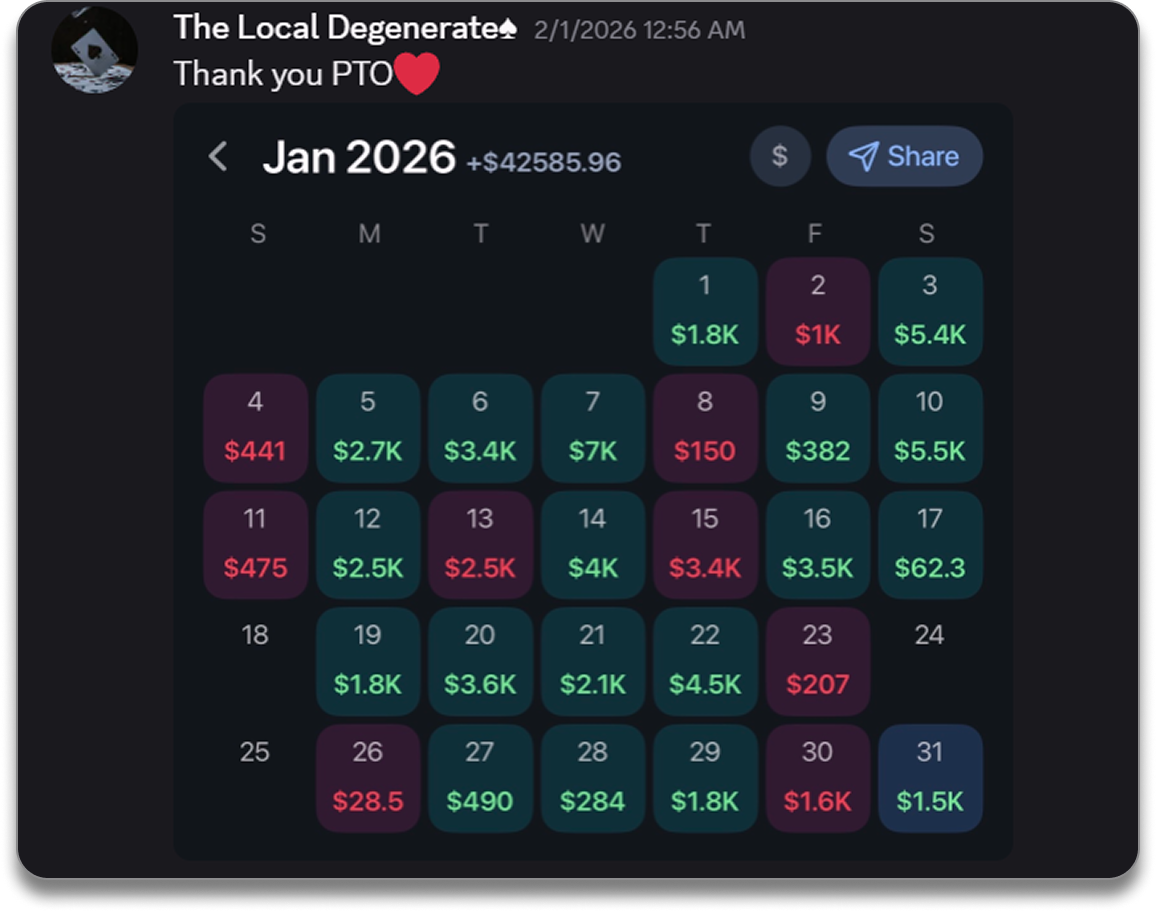The image size is (1156, 912).
Task: Click the +$42585.96 monthly total
Action: point(543,162)
